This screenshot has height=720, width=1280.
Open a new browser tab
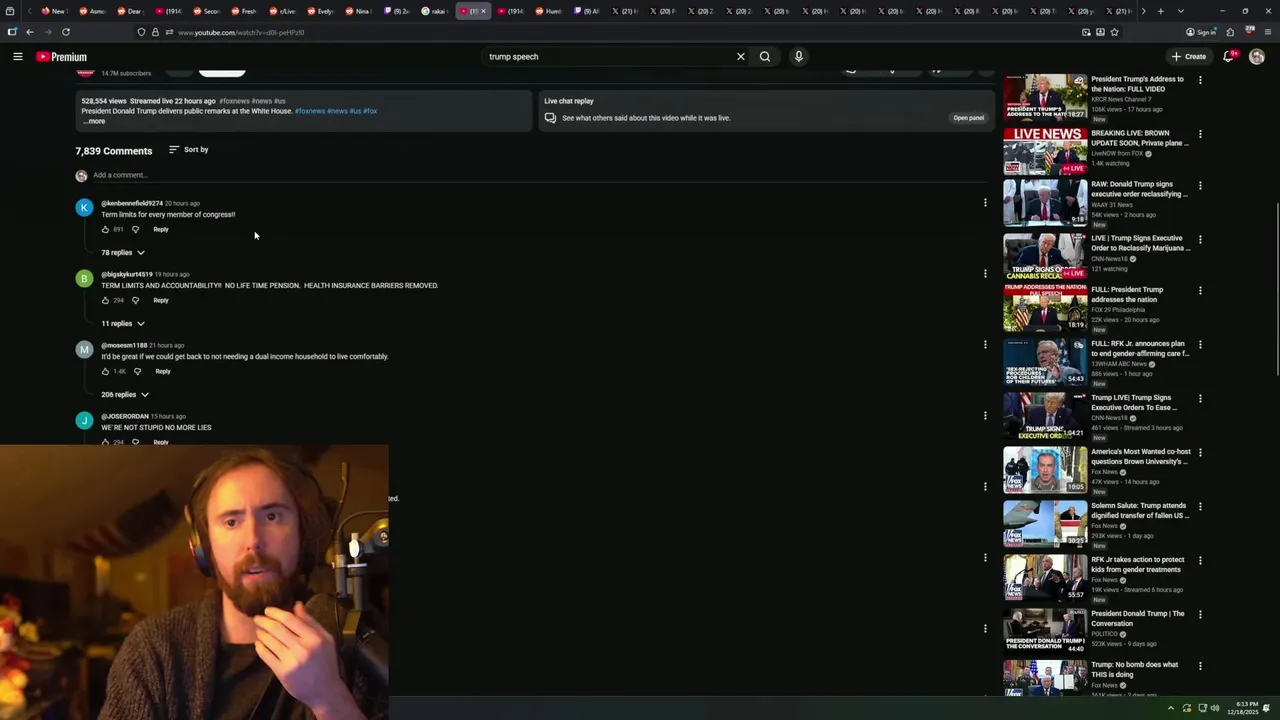pyautogui.click(x=1160, y=11)
